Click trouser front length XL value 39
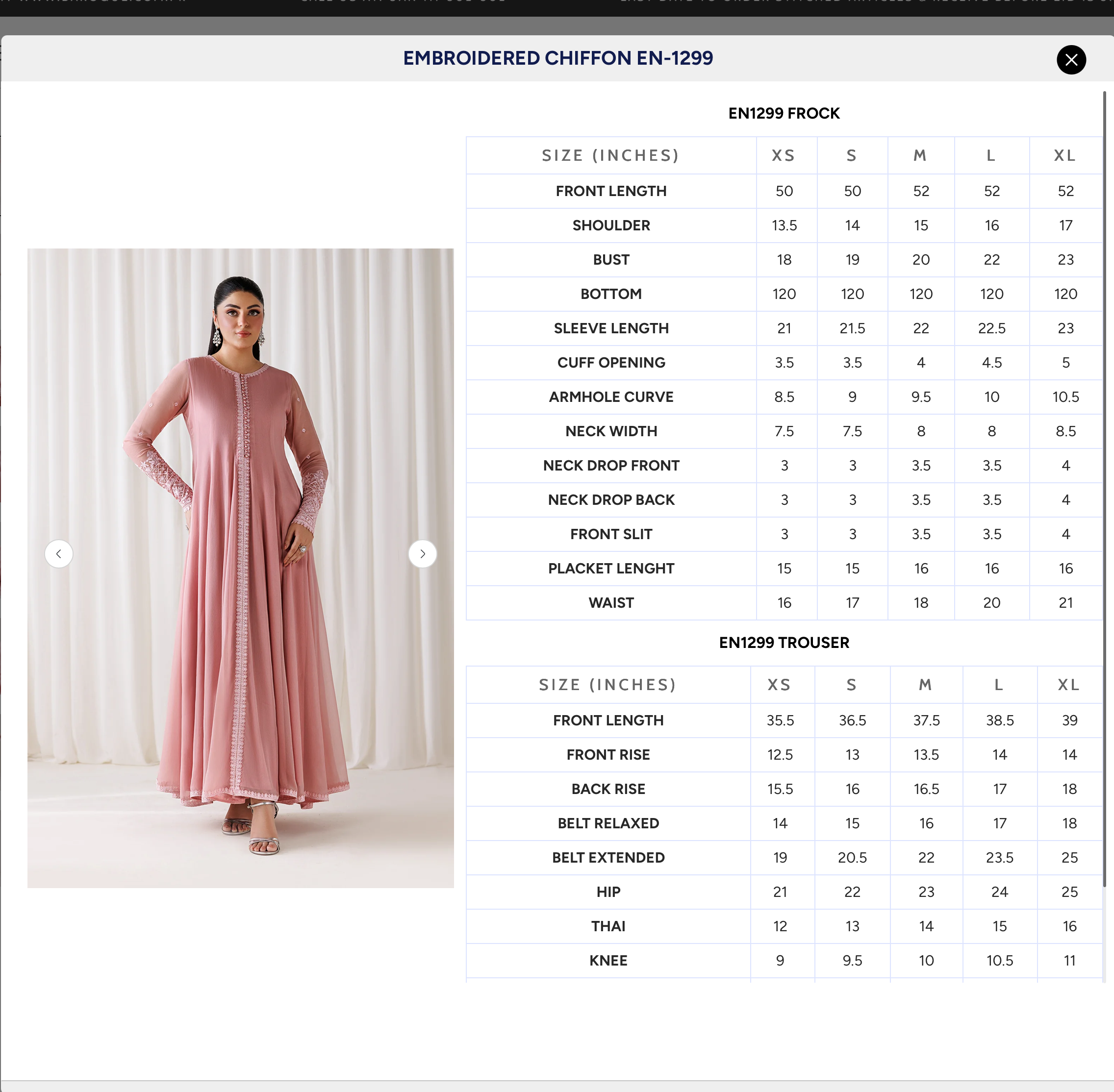 coord(1070,720)
